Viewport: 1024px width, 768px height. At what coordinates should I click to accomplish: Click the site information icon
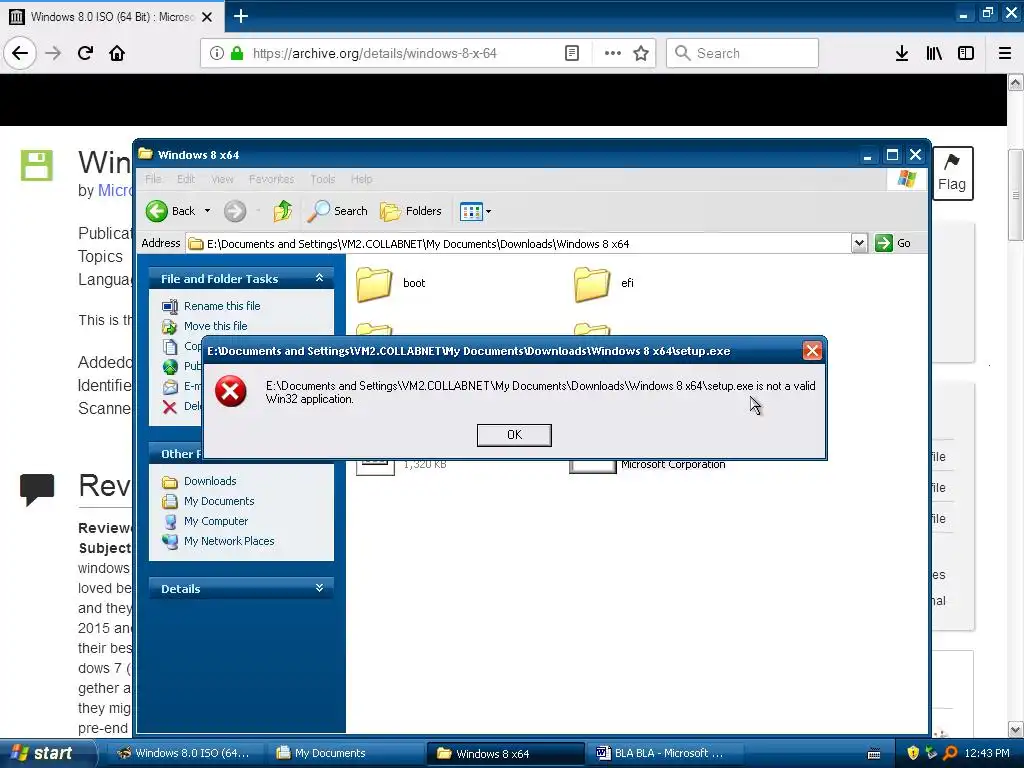(216, 53)
